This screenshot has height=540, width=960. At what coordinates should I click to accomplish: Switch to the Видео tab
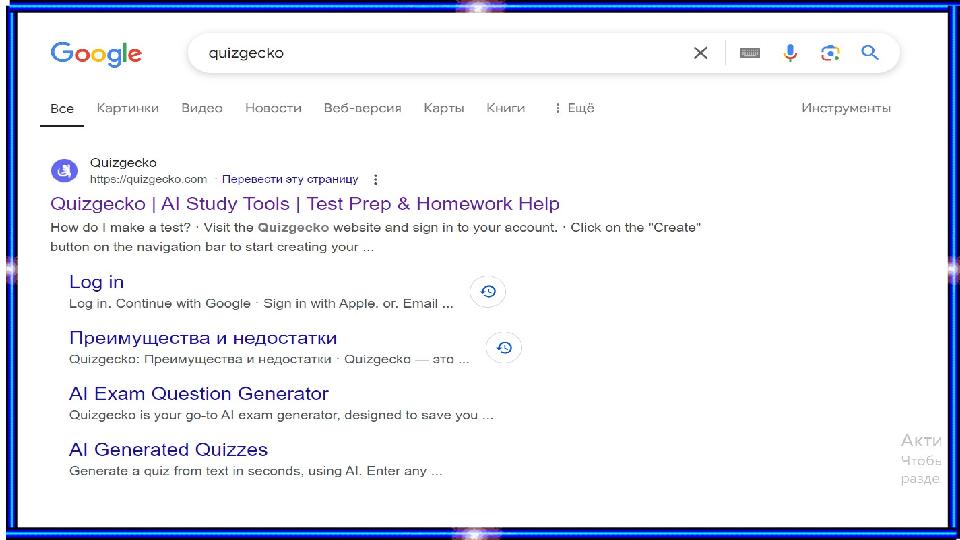tap(202, 108)
